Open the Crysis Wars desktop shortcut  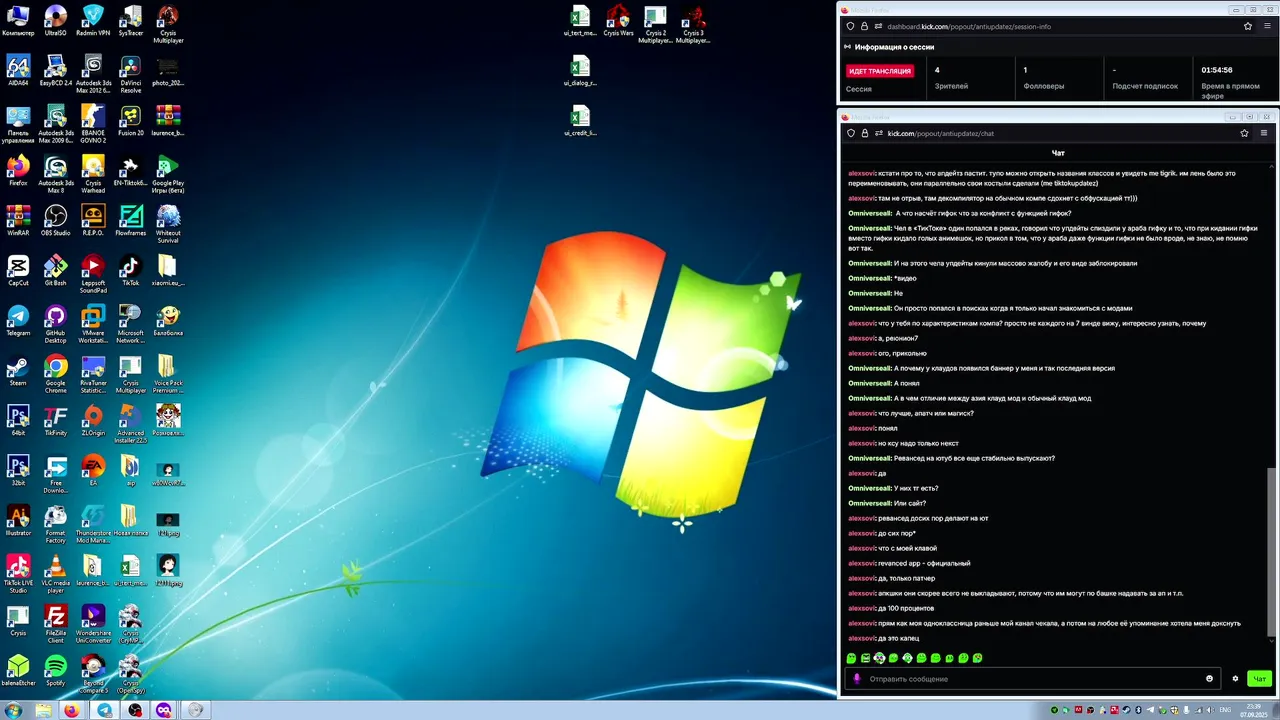[x=618, y=21]
